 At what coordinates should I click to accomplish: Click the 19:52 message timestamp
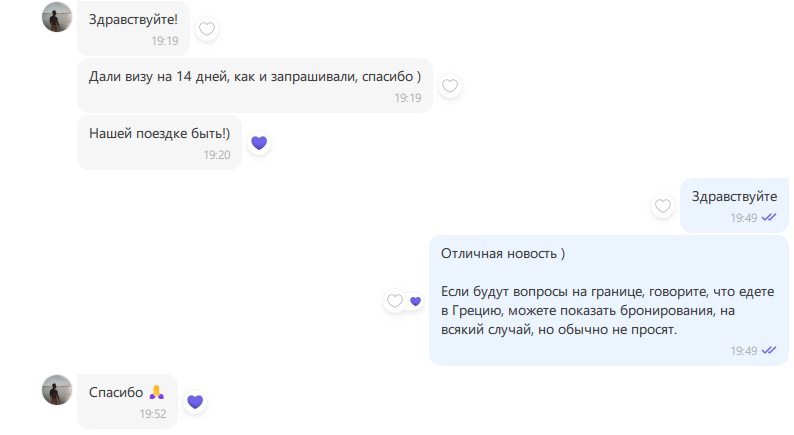tap(152, 413)
